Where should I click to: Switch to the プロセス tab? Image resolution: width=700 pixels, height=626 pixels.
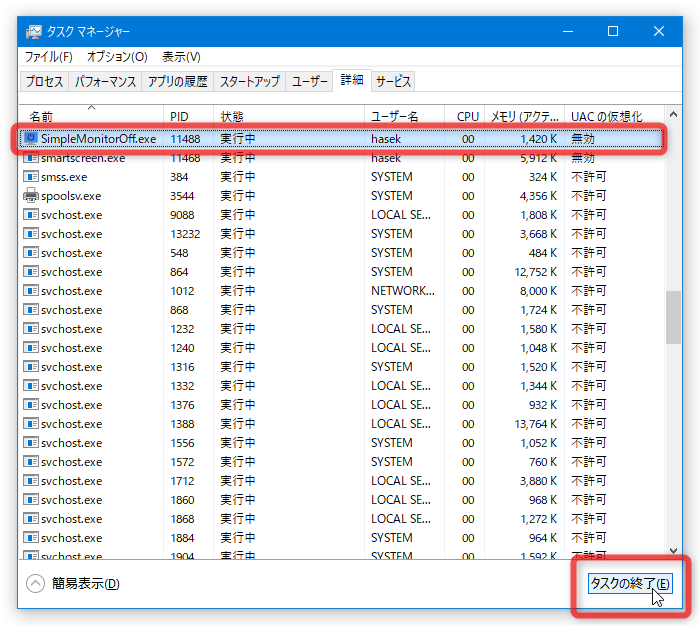click(x=44, y=81)
